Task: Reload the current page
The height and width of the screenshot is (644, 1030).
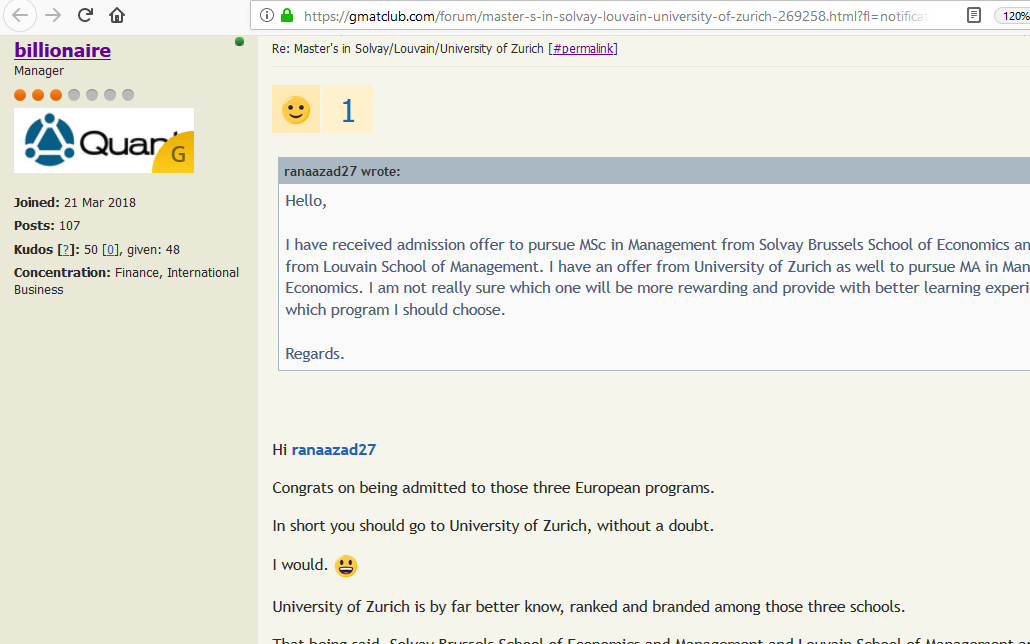Action: tap(86, 15)
